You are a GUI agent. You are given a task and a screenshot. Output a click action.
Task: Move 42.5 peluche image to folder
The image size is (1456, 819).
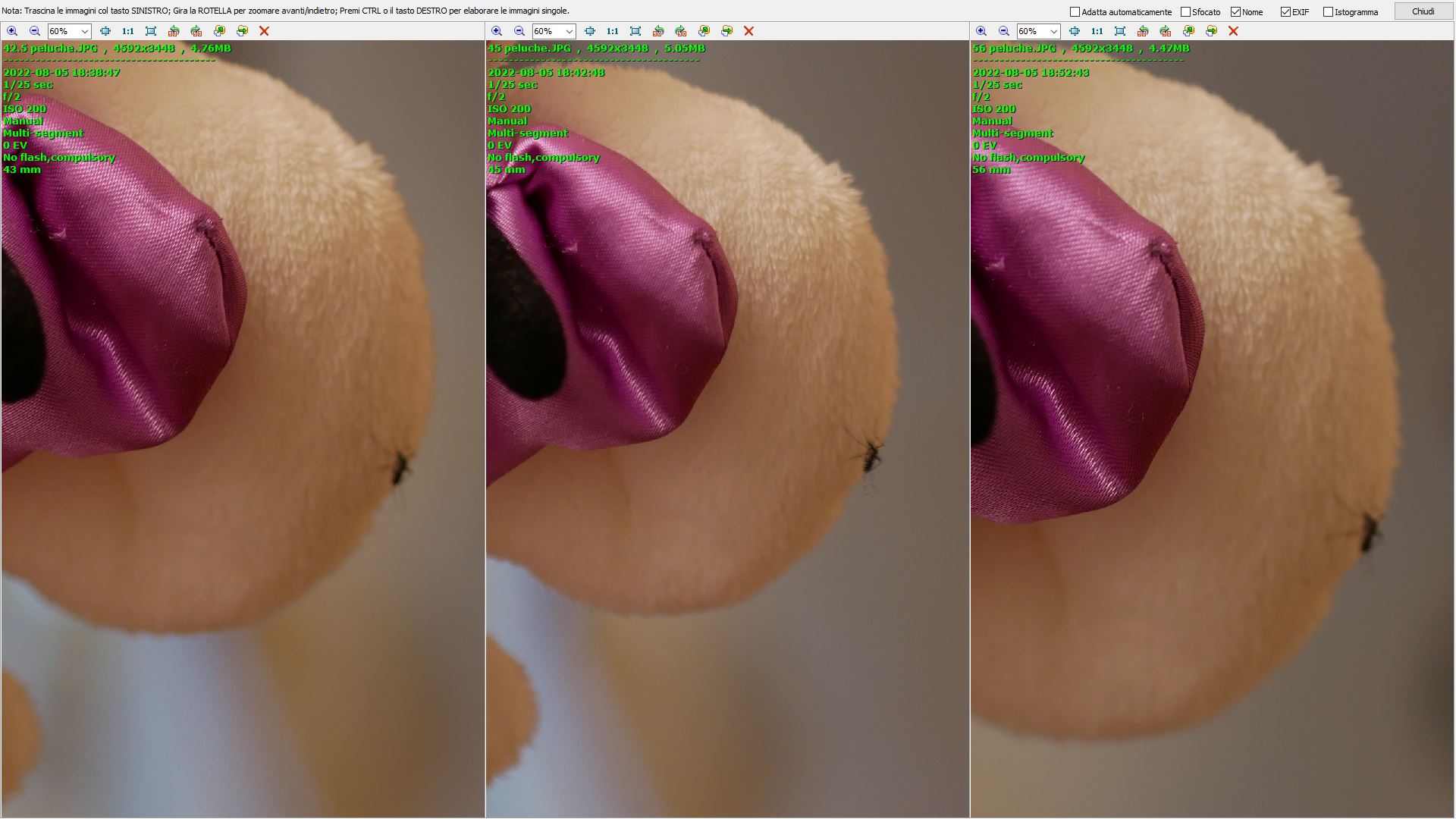[242, 31]
